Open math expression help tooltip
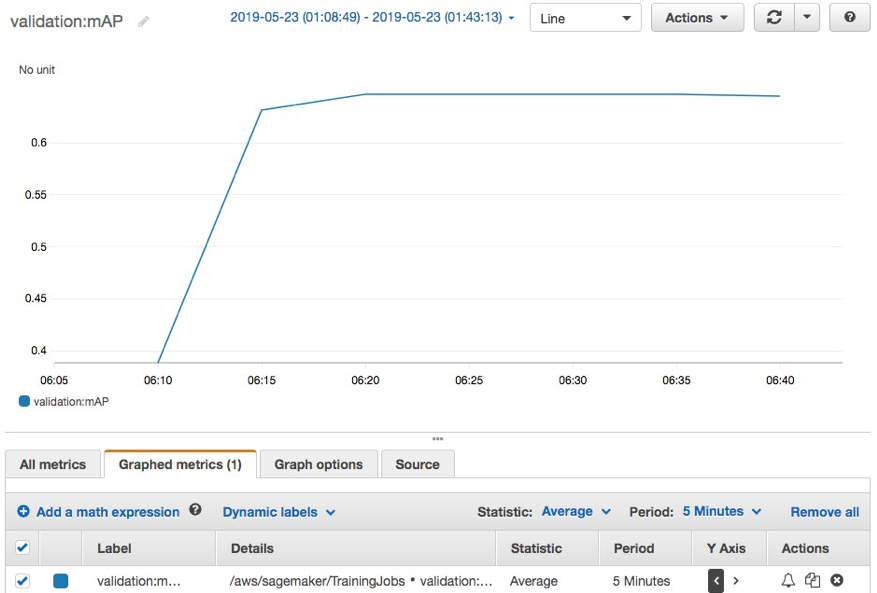The width and height of the screenshot is (877, 593). (x=195, y=510)
